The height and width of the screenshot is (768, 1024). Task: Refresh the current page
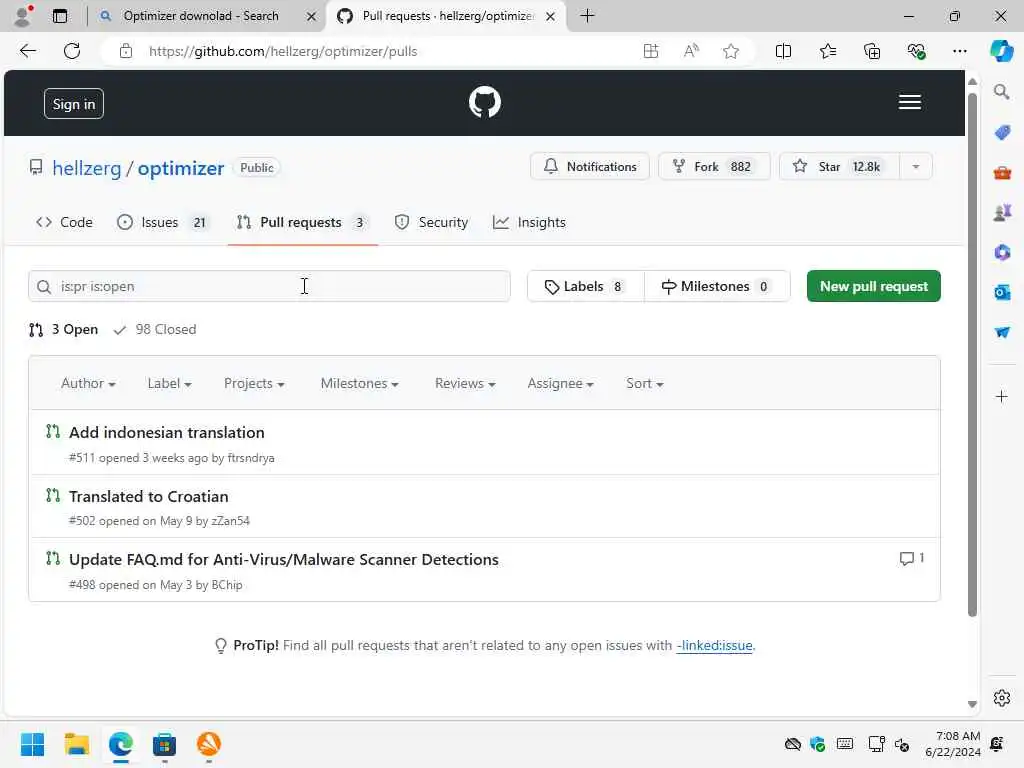[72, 51]
